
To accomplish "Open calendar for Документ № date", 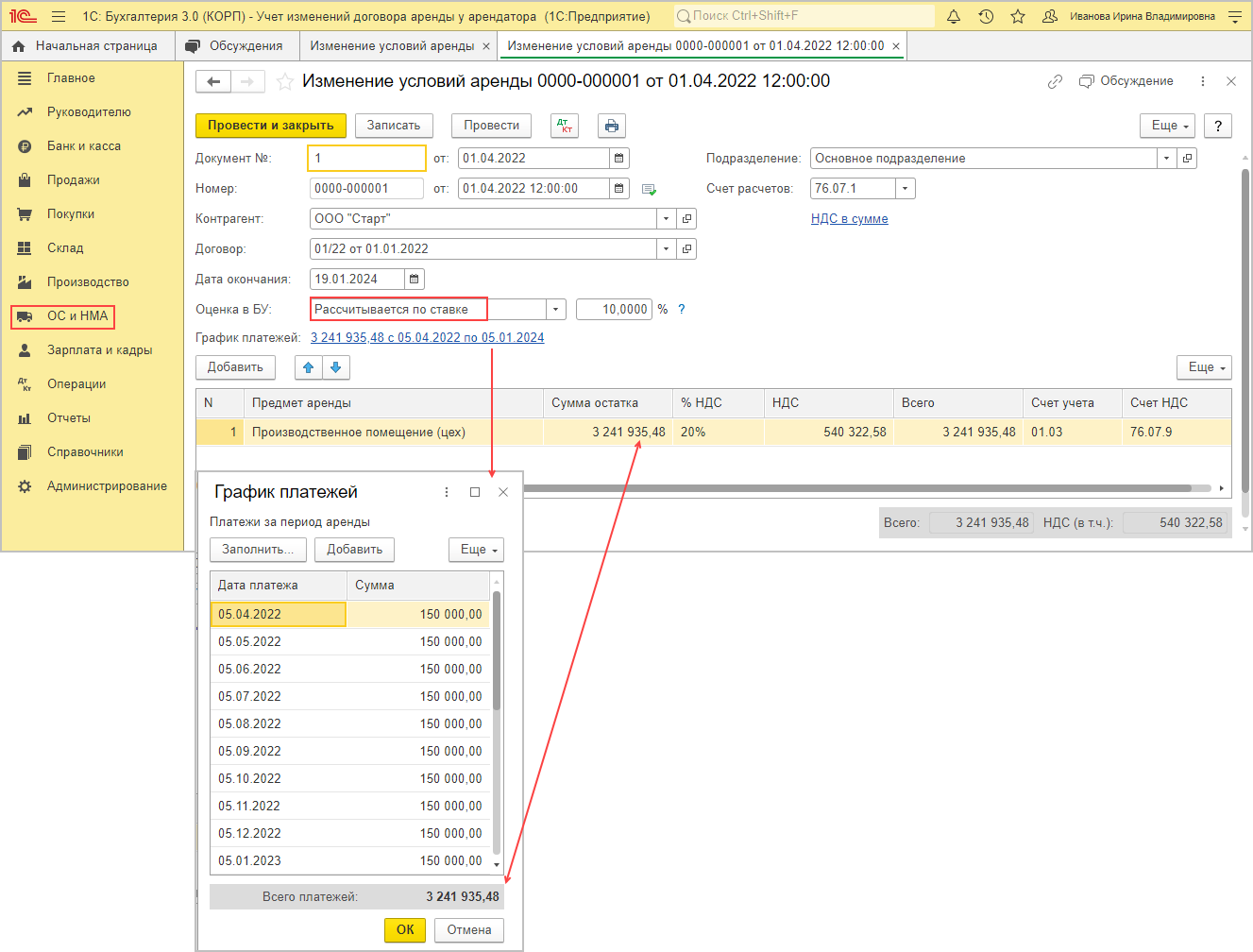I will pyautogui.click(x=619, y=159).
